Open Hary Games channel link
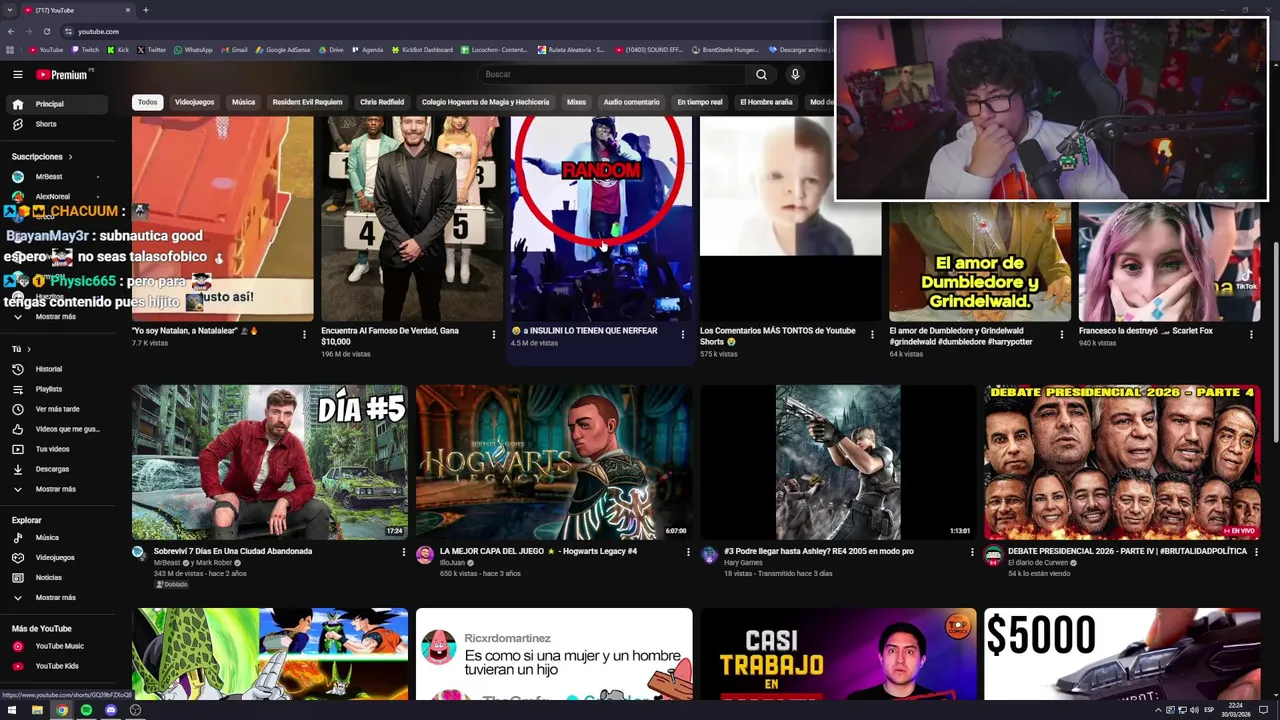This screenshot has width=1280, height=720. pos(743,563)
